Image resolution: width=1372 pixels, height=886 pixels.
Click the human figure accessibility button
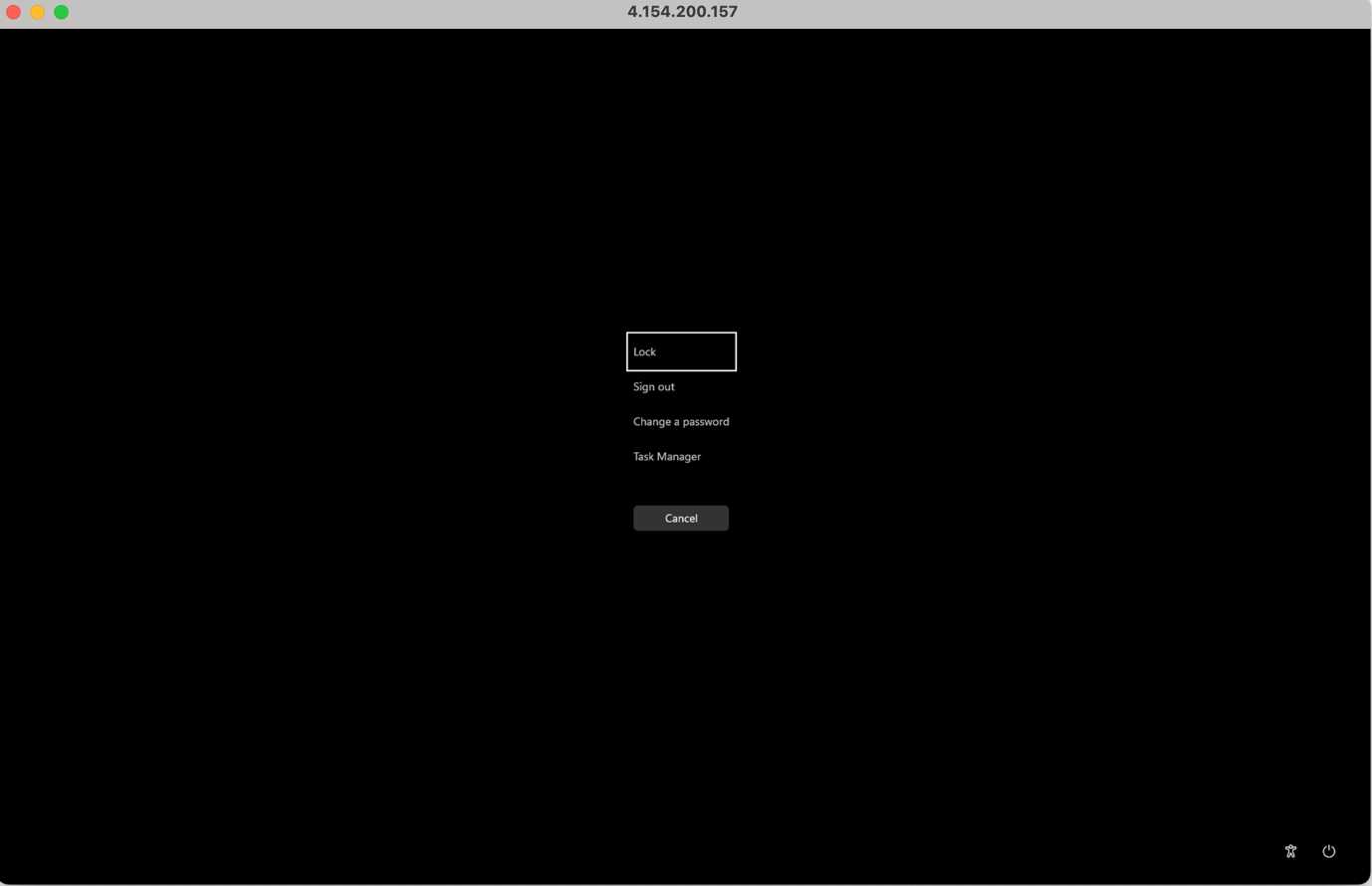1290,851
